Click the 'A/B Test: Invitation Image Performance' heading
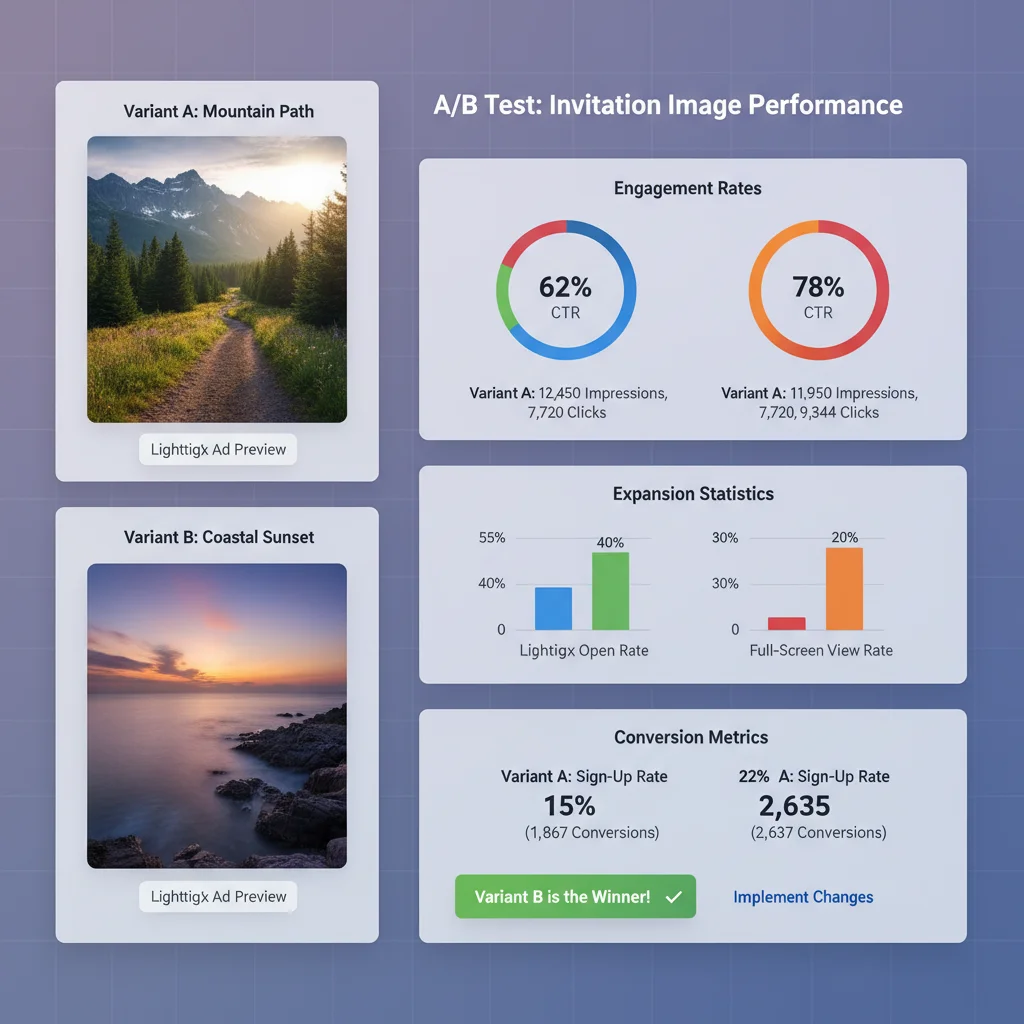 pyautogui.click(x=668, y=104)
